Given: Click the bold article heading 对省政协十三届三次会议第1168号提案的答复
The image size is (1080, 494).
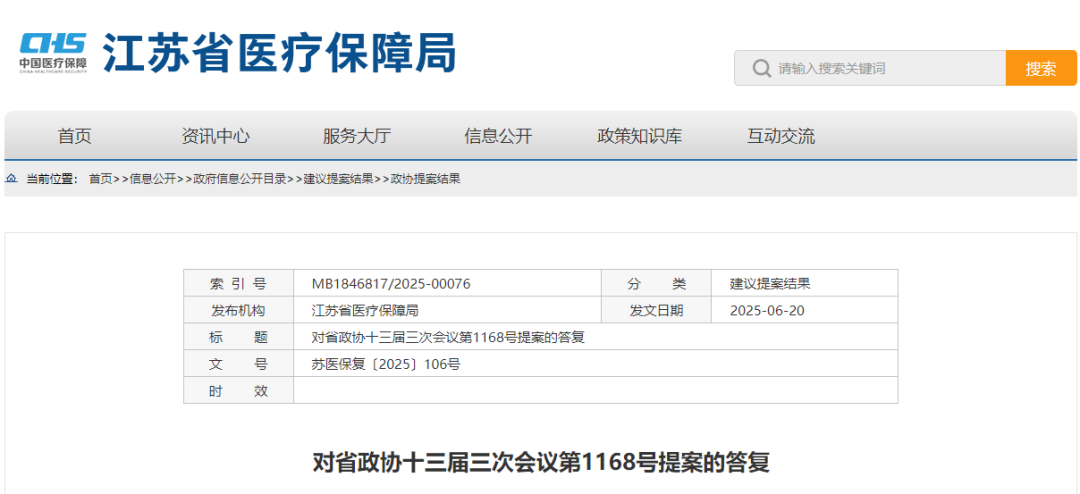Looking at the screenshot, I should pyautogui.click(x=541, y=462).
